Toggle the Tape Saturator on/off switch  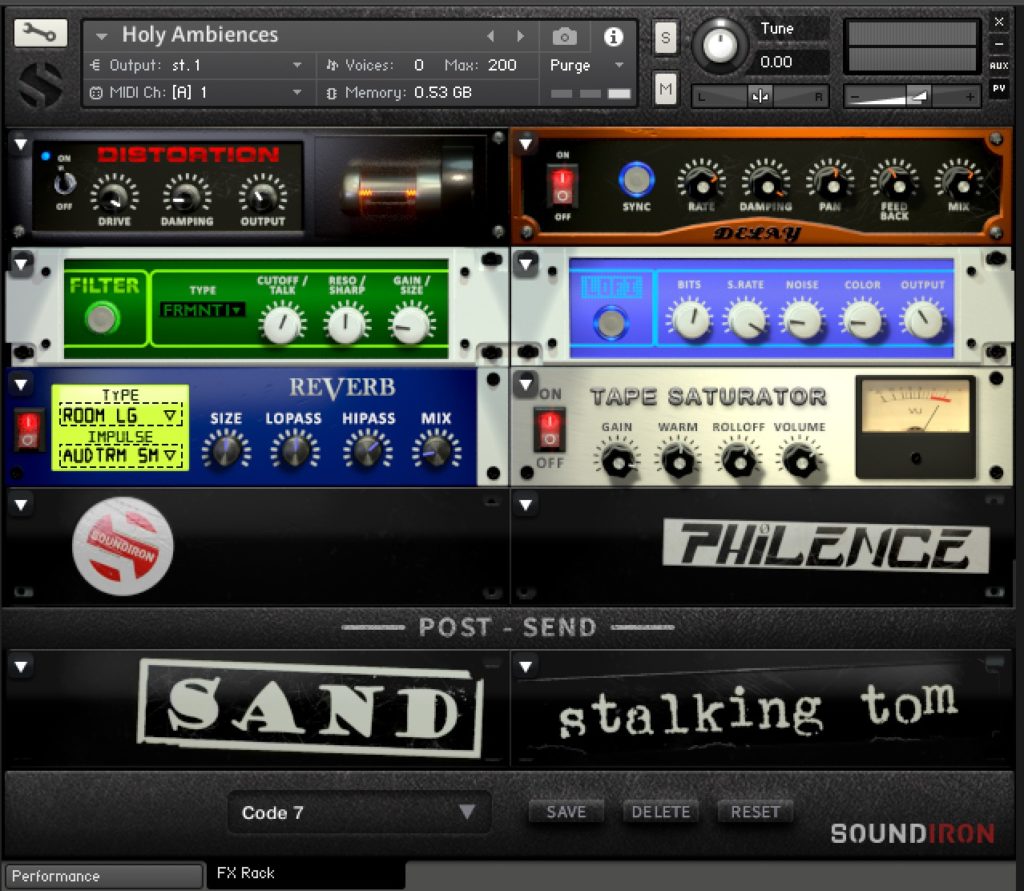tap(549, 429)
